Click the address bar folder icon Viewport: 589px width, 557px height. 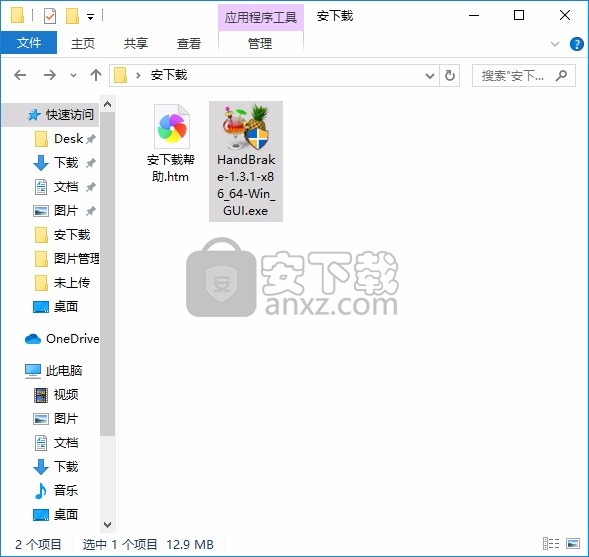tap(120, 75)
